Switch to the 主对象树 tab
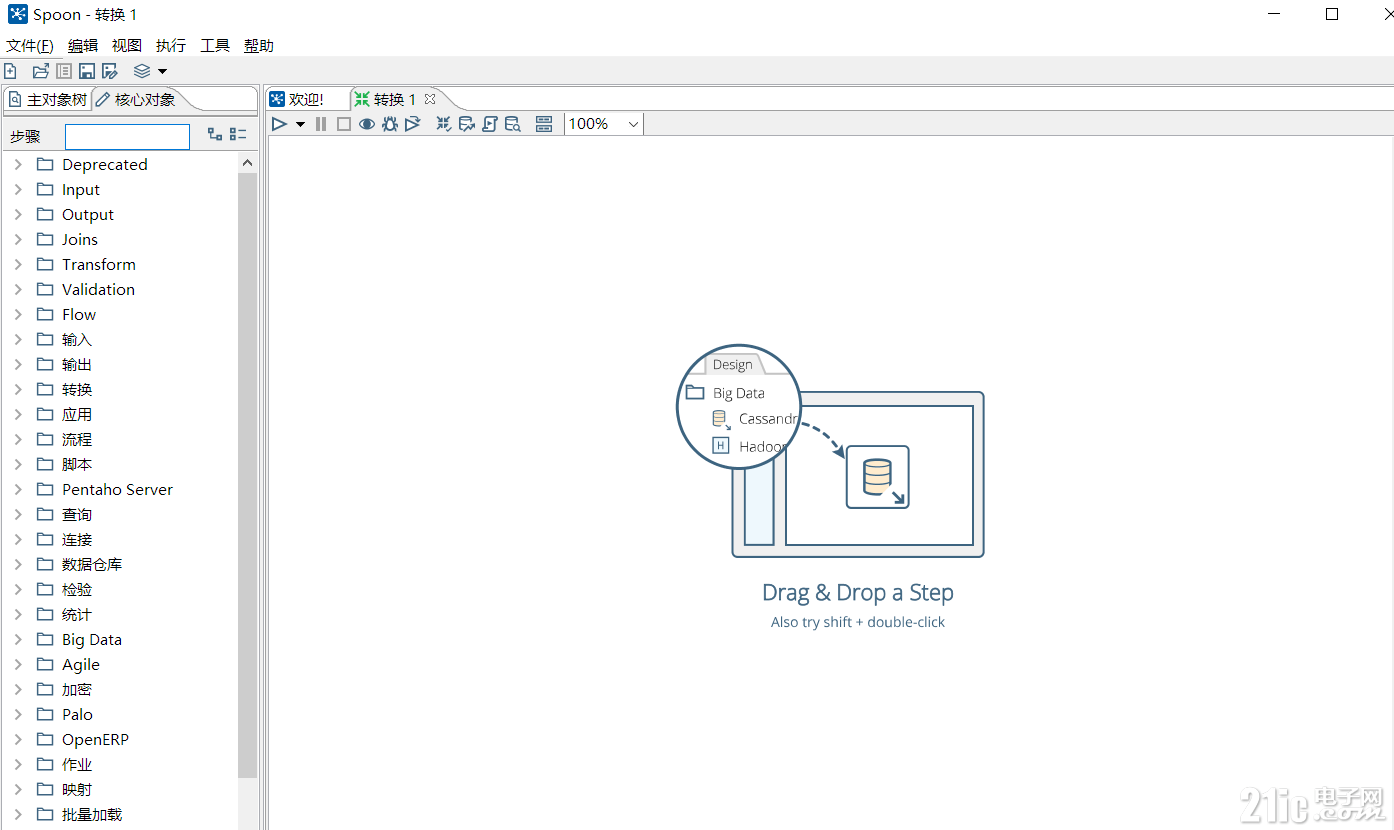 (47, 99)
